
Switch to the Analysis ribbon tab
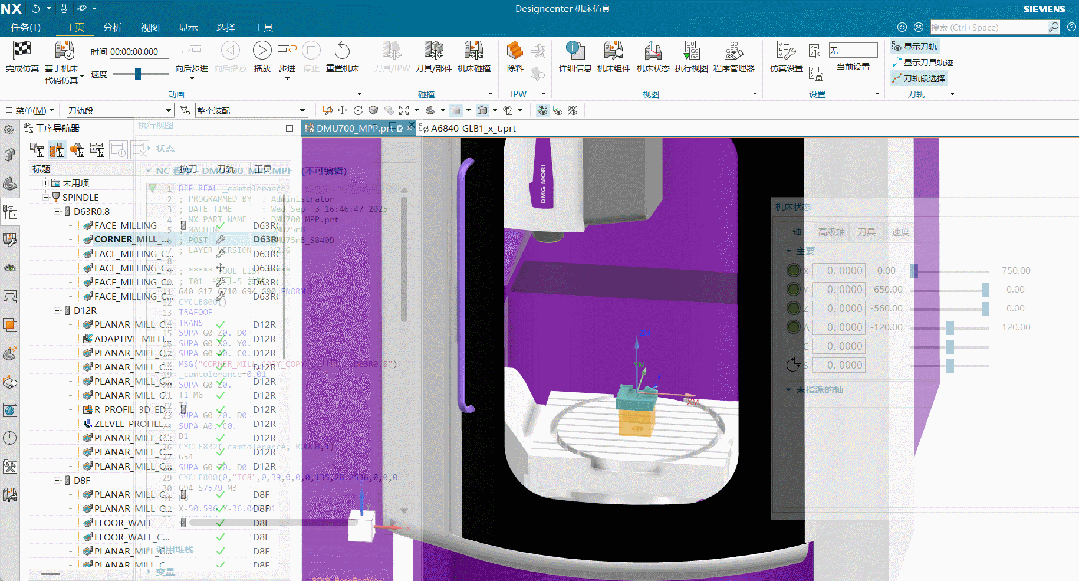pos(113,28)
